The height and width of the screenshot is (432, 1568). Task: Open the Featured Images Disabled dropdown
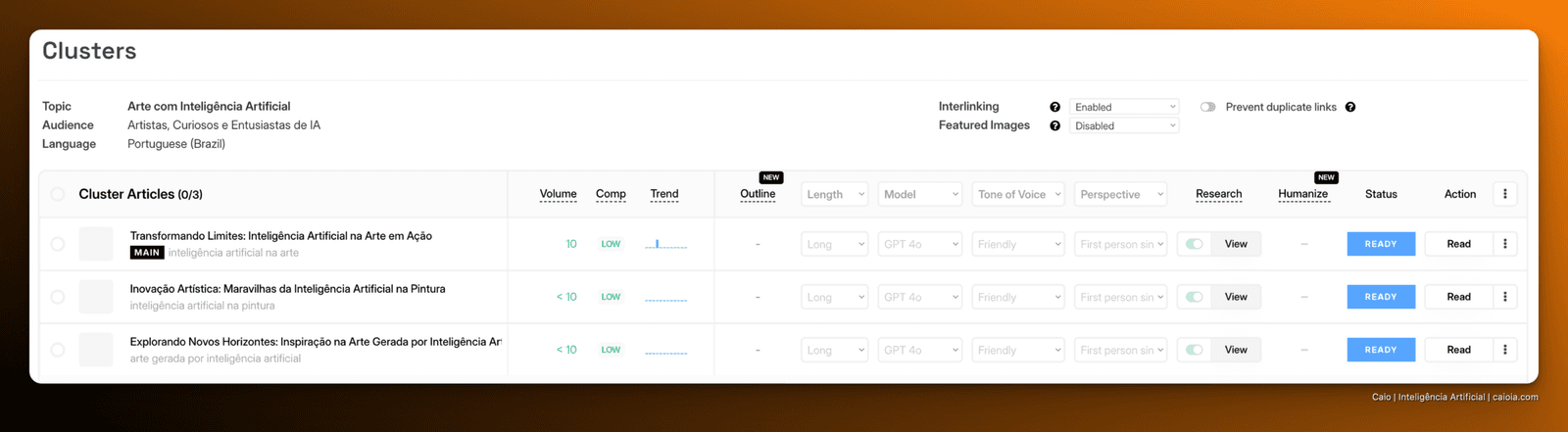click(x=1124, y=125)
